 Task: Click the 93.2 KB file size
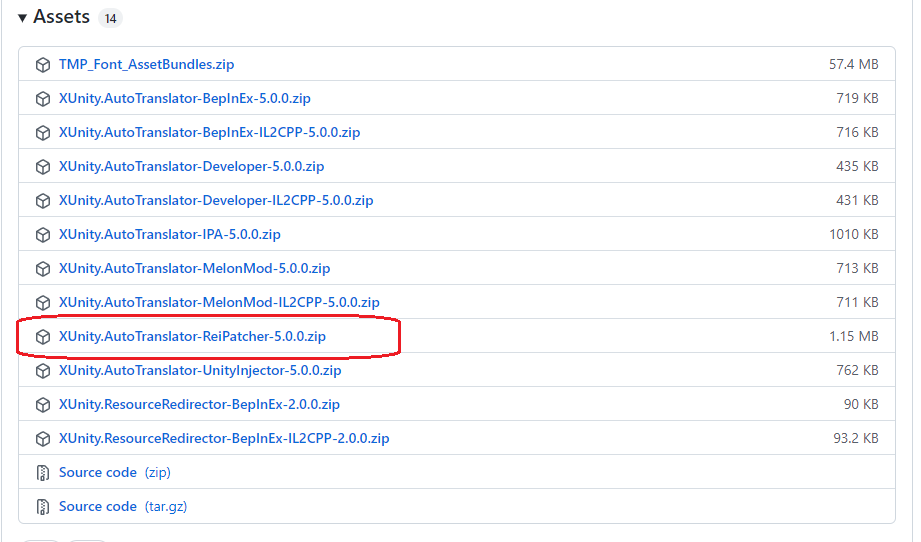point(856,439)
